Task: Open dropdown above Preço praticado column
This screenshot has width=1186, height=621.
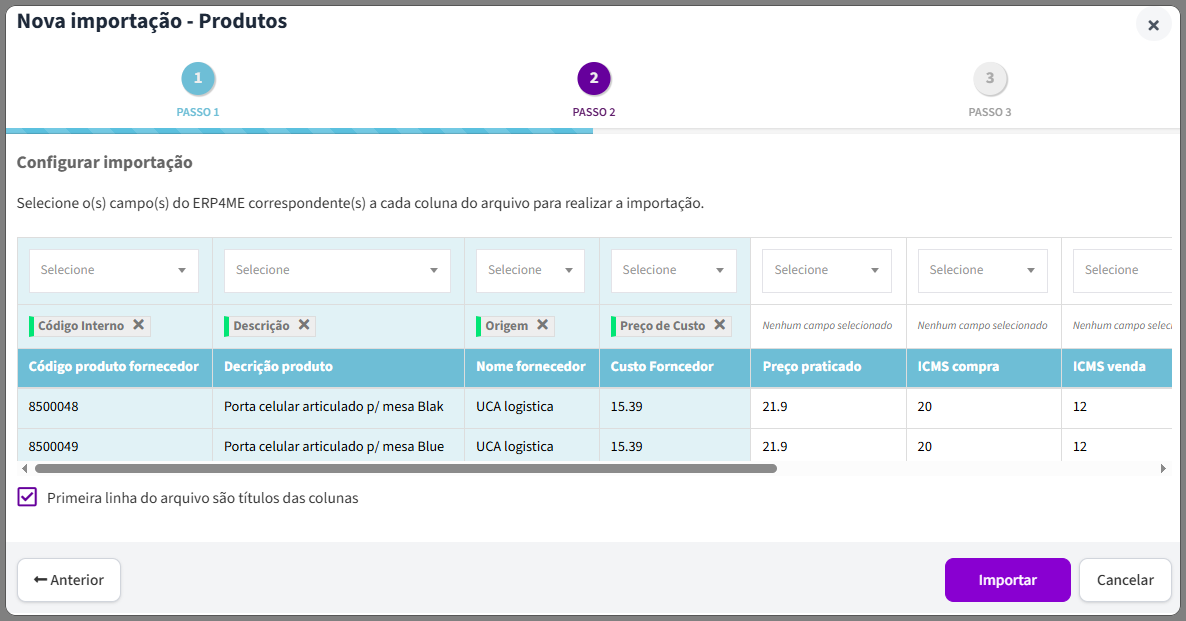Action: click(827, 270)
